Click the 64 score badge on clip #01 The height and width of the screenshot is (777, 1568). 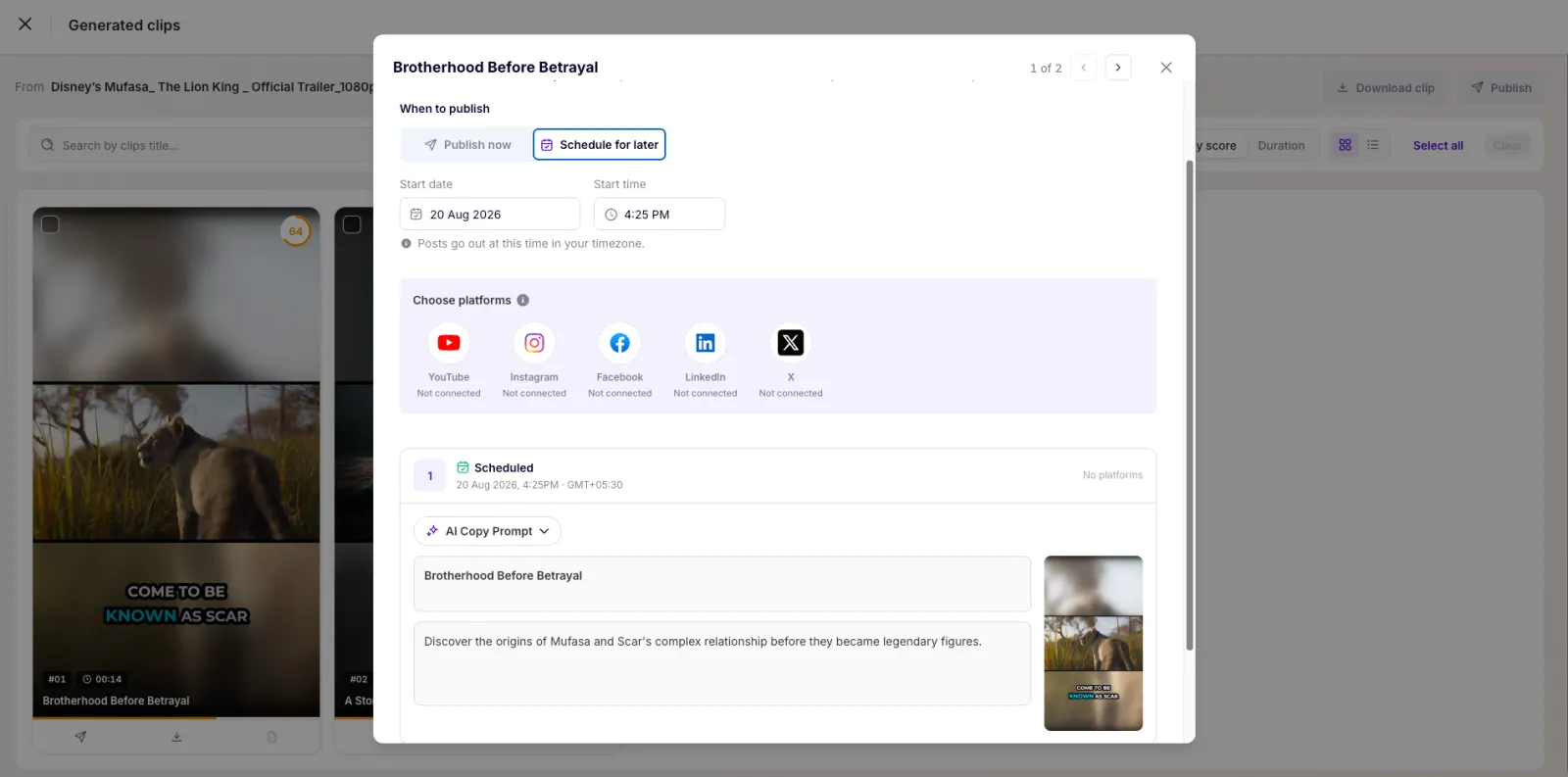click(x=296, y=231)
